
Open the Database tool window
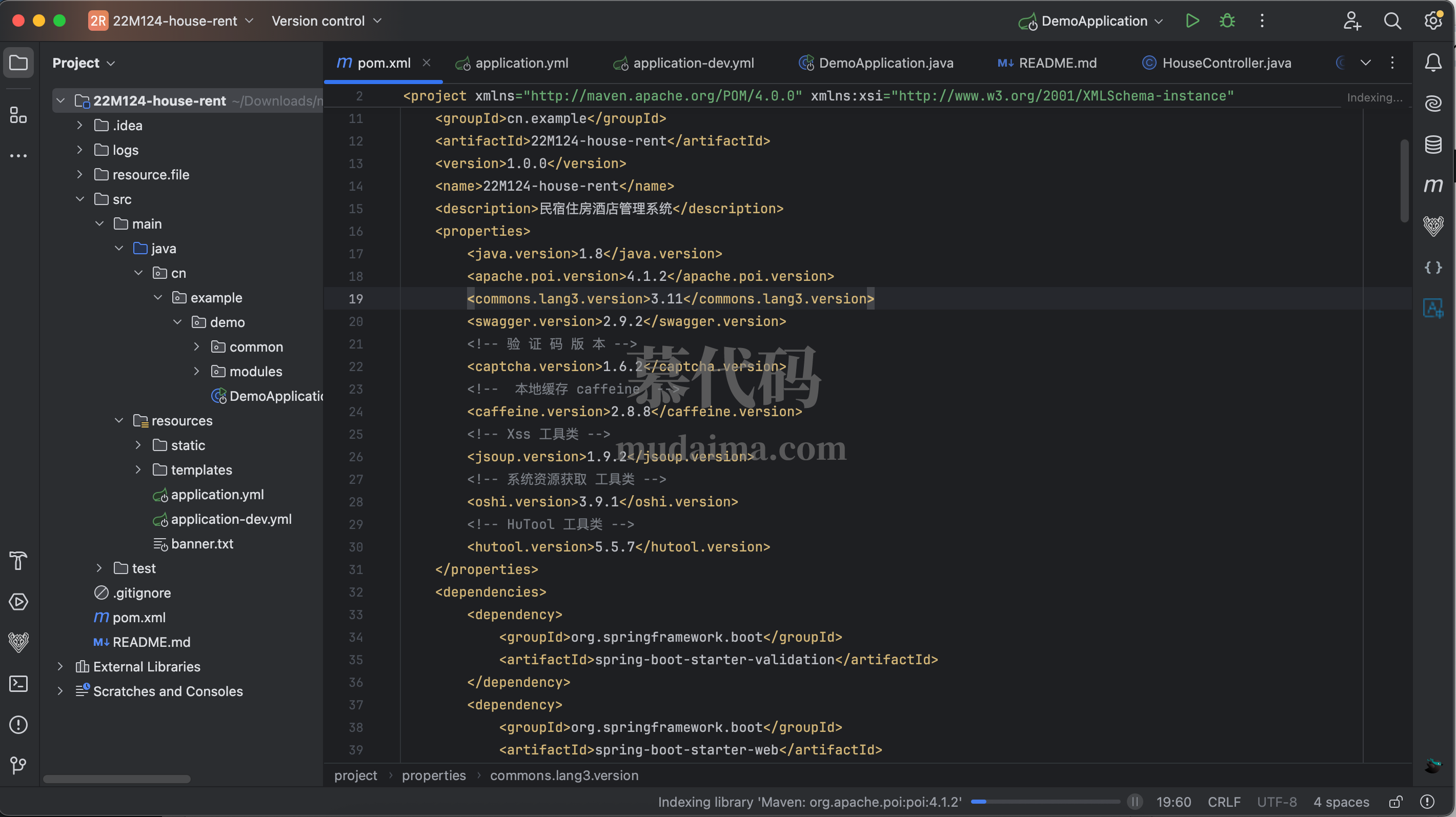click(1433, 145)
